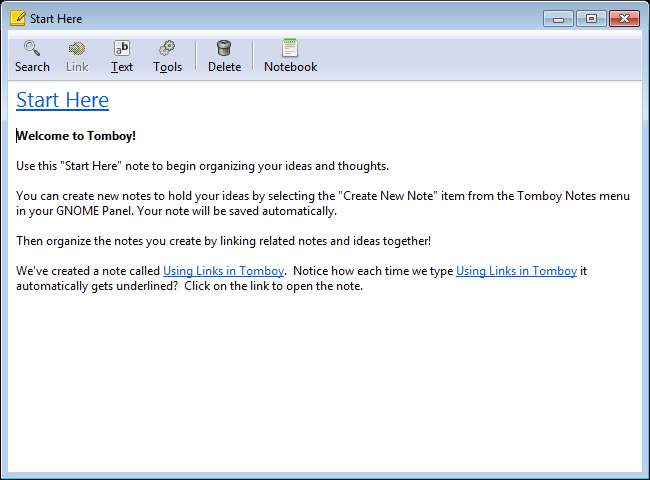The width and height of the screenshot is (650, 480).
Task: Close the Start Here note window
Action: 624,19
